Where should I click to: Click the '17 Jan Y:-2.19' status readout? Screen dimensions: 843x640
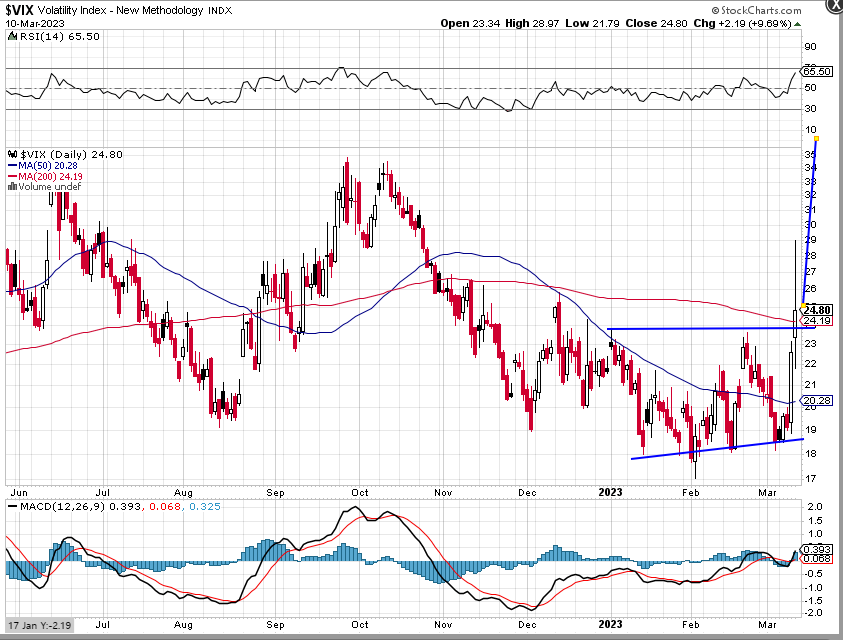tap(39, 625)
